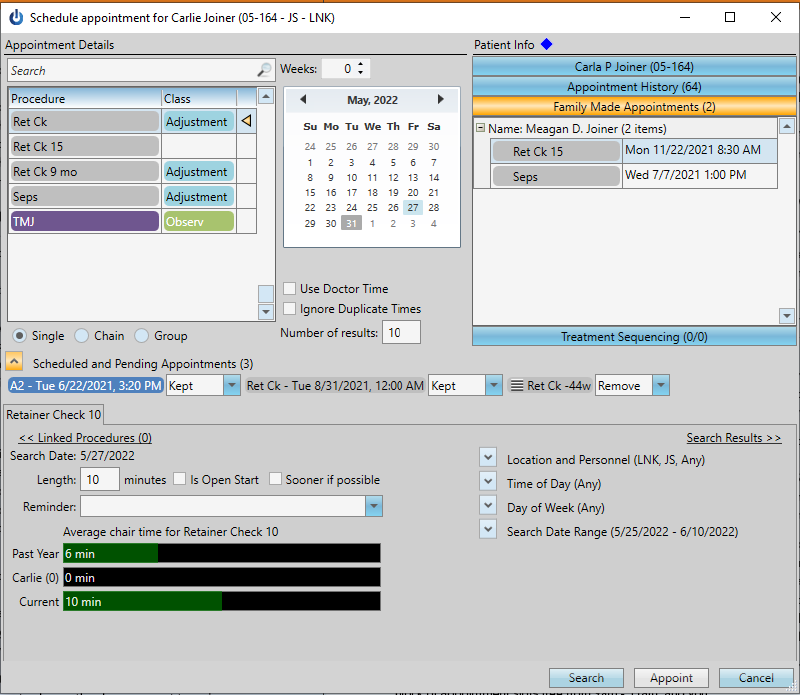Switch to the Appointment History (64) tab

(633, 86)
